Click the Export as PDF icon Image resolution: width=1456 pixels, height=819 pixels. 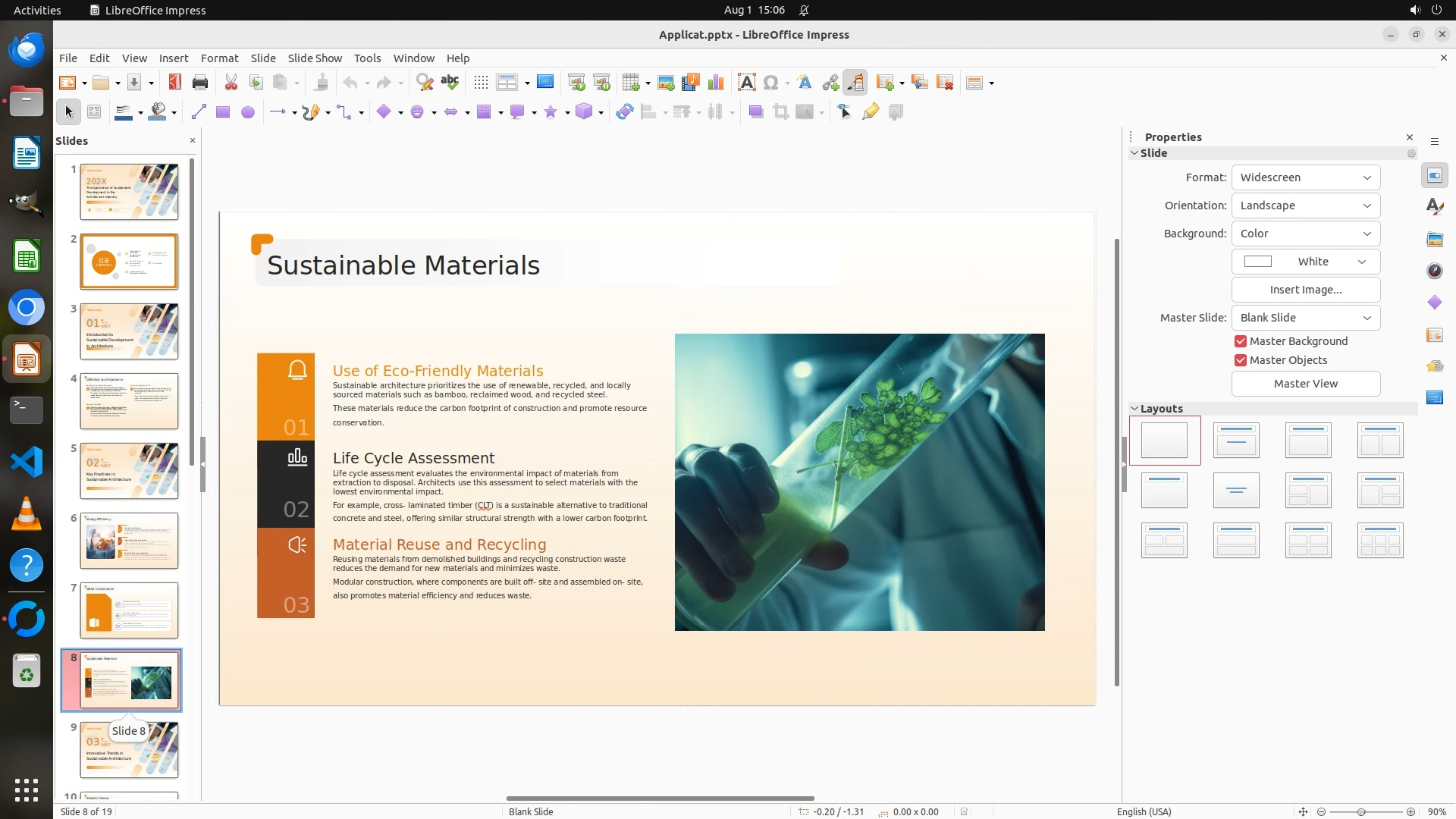pos(175,83)
